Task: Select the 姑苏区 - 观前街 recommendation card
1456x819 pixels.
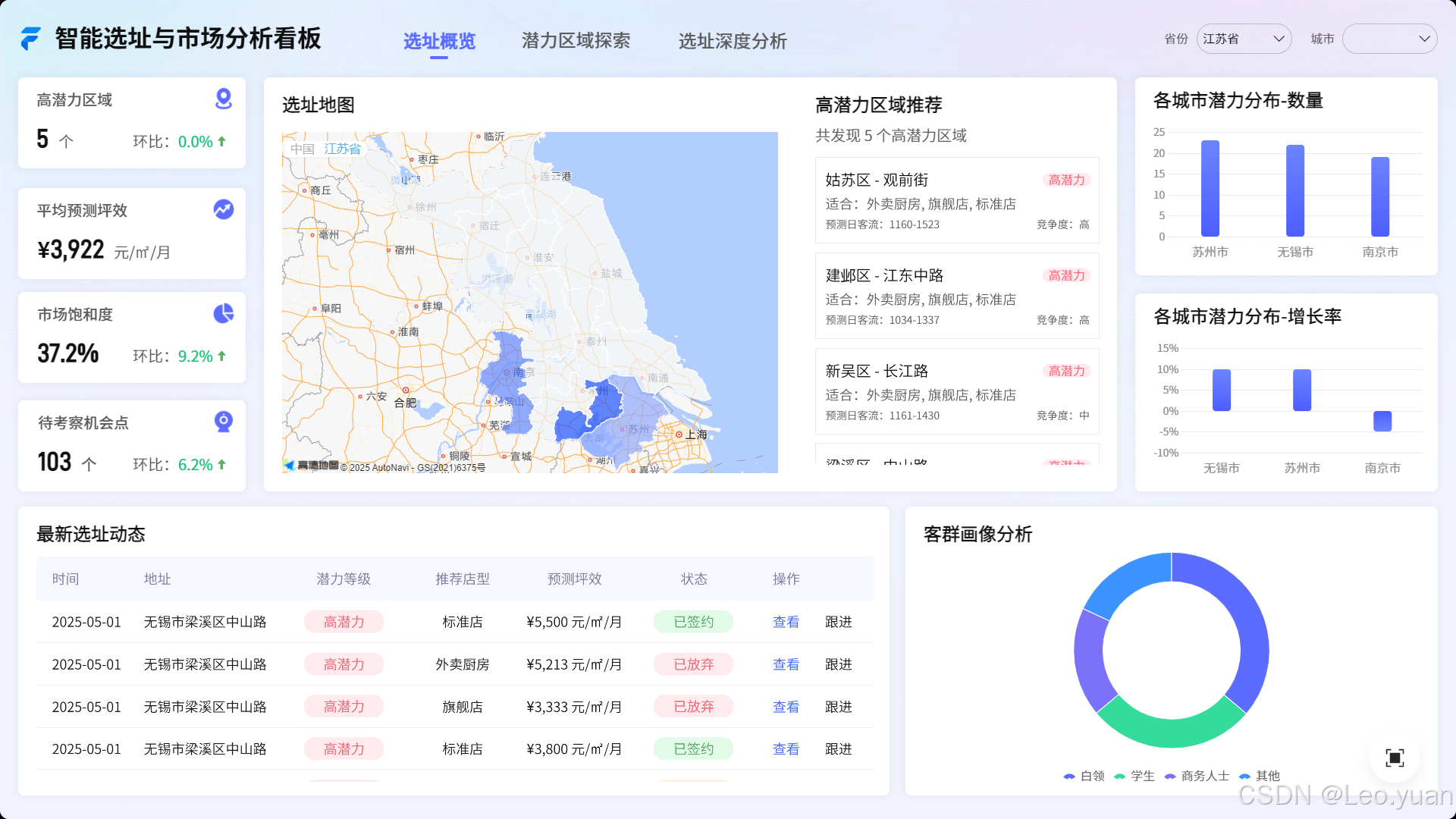Action: (957, 200)
